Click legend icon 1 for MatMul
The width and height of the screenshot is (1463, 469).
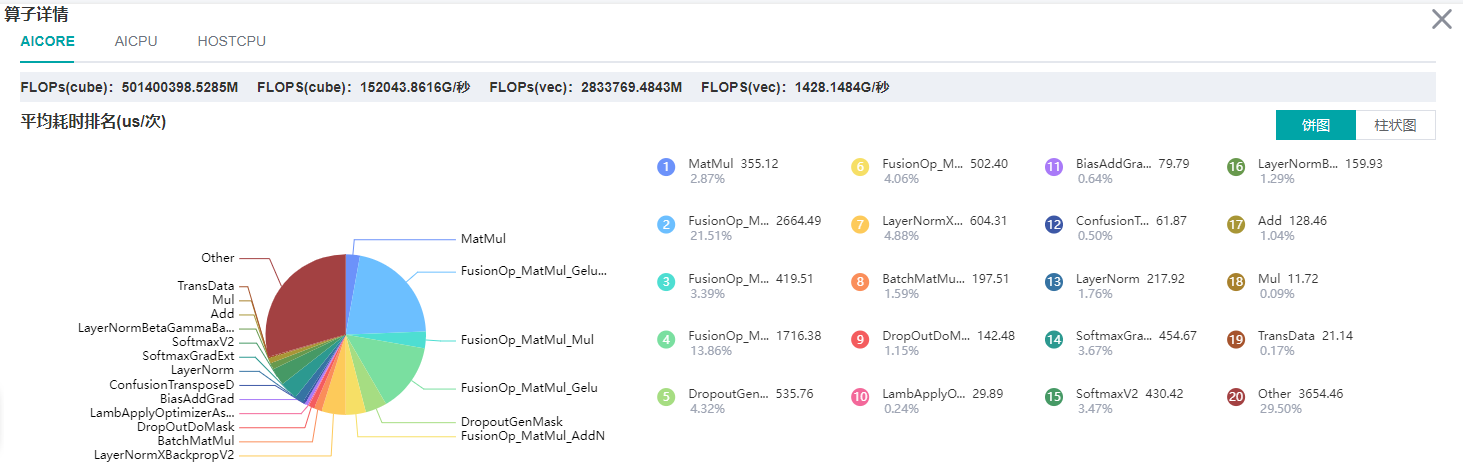pyautogui.click(x=666, y=167)
